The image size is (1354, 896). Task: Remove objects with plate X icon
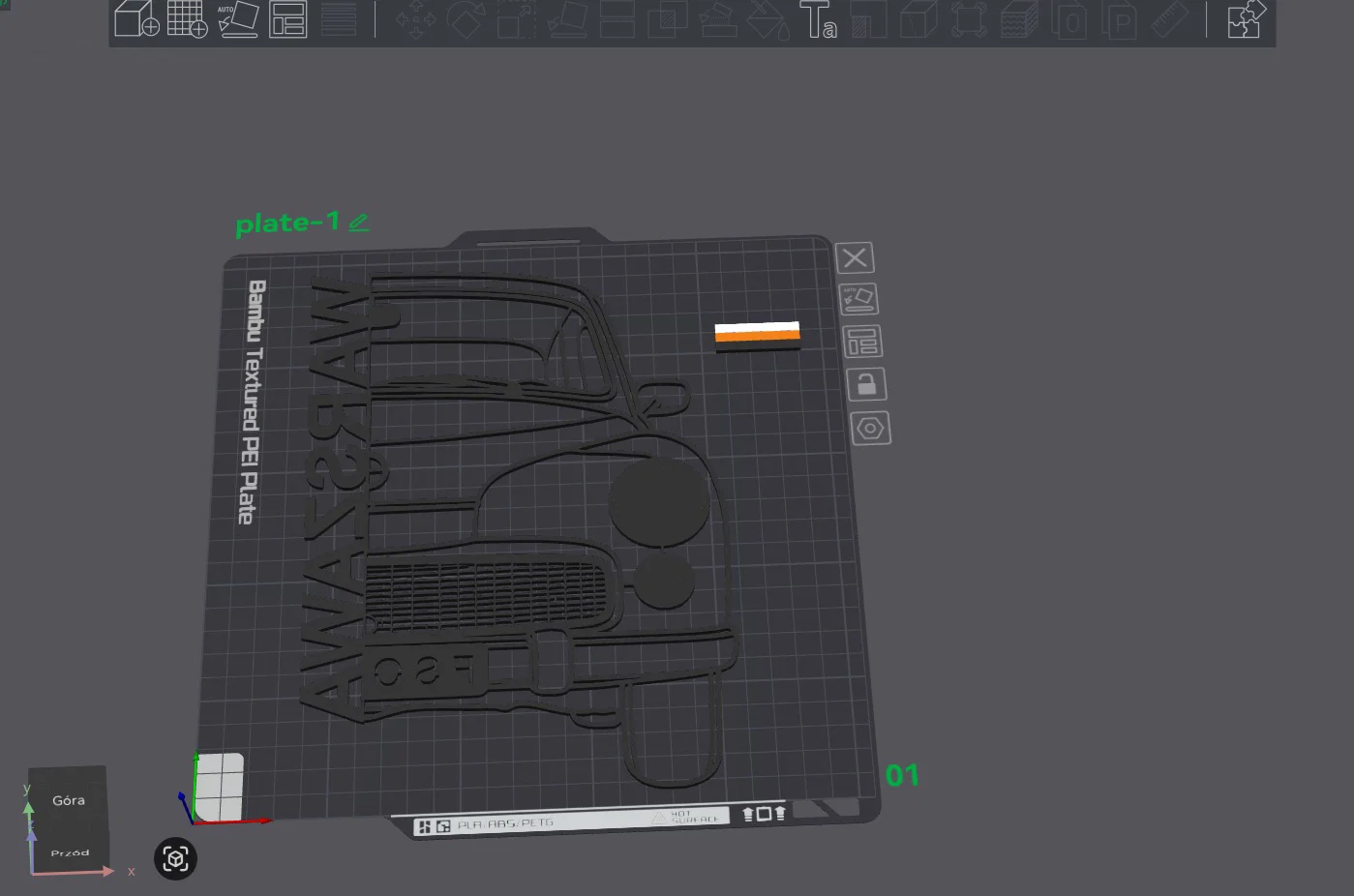click(855, 258)
